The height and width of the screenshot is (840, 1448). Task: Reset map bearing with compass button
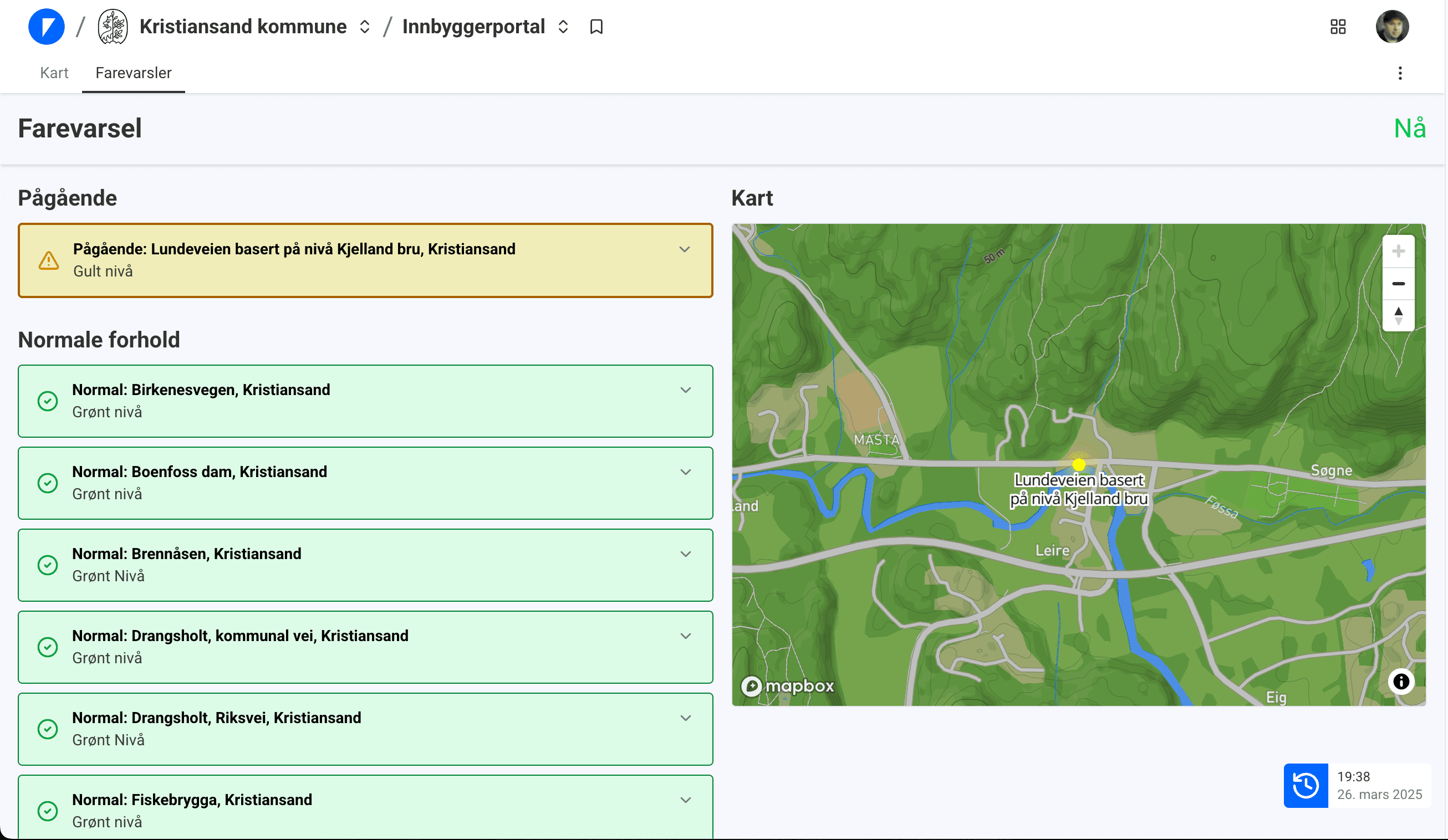[1398, 316]
